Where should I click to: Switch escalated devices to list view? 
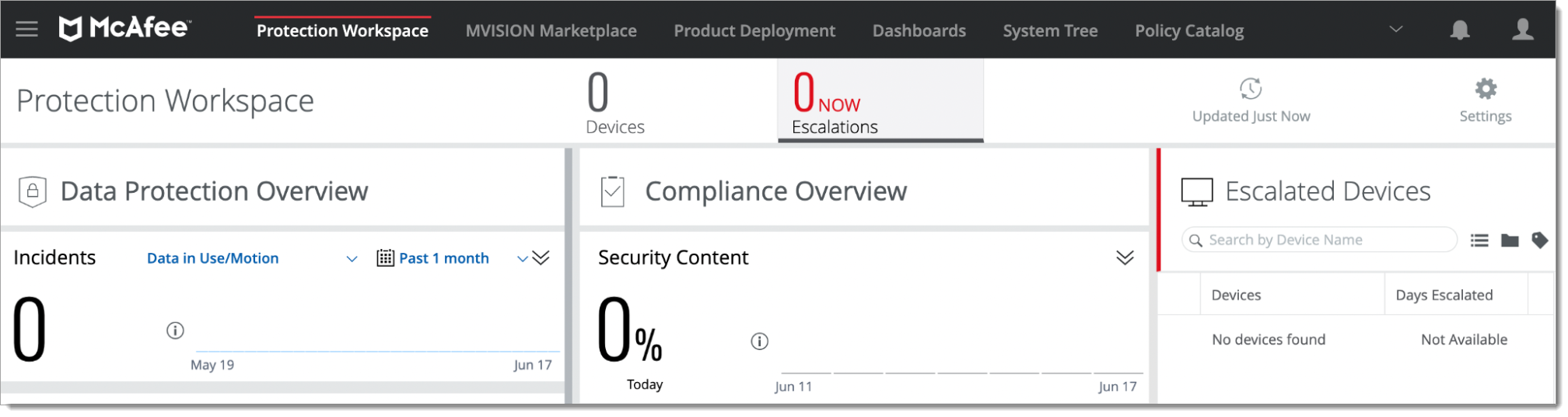[1479, 240]
